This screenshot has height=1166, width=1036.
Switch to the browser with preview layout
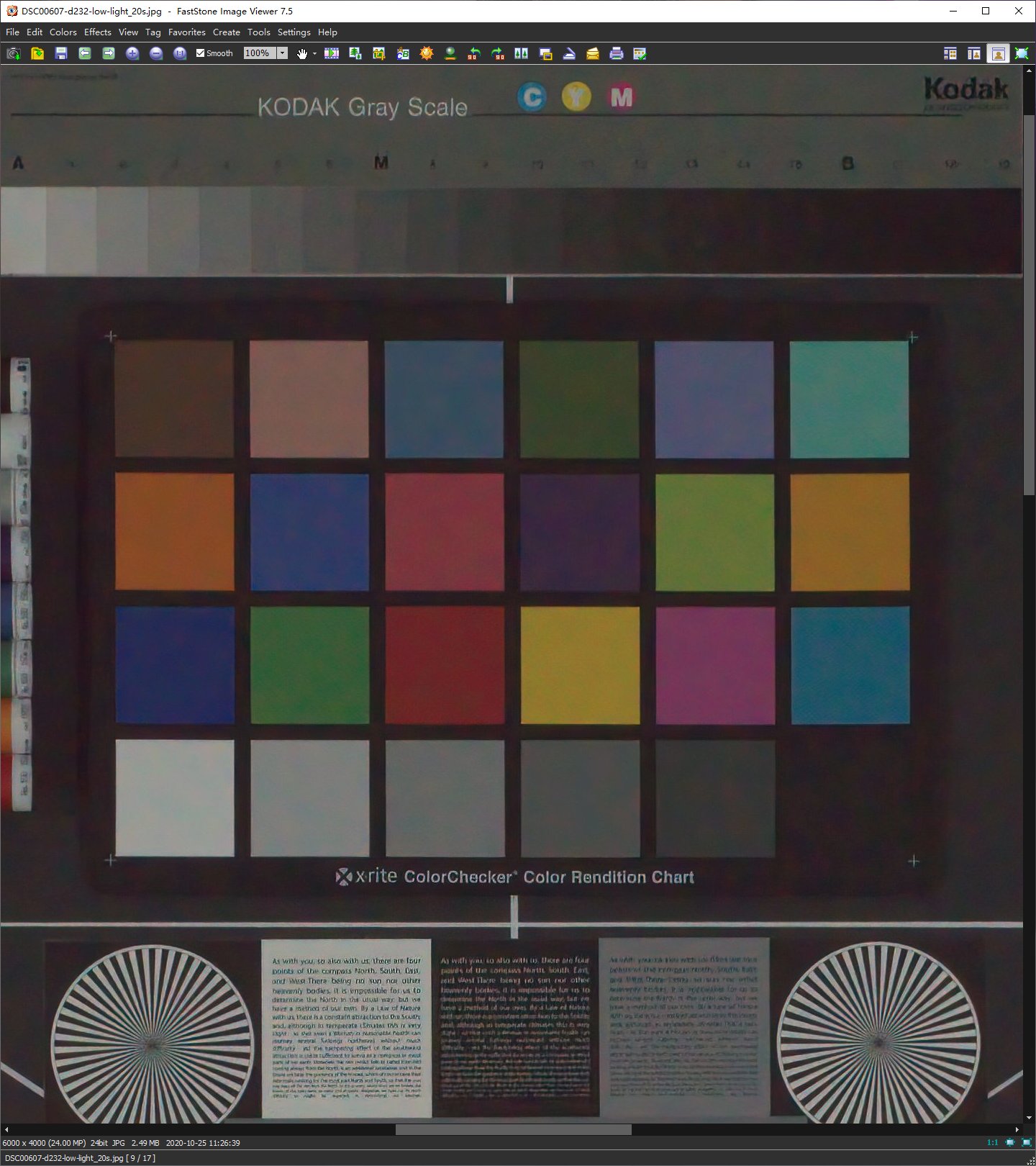(974, 53)
